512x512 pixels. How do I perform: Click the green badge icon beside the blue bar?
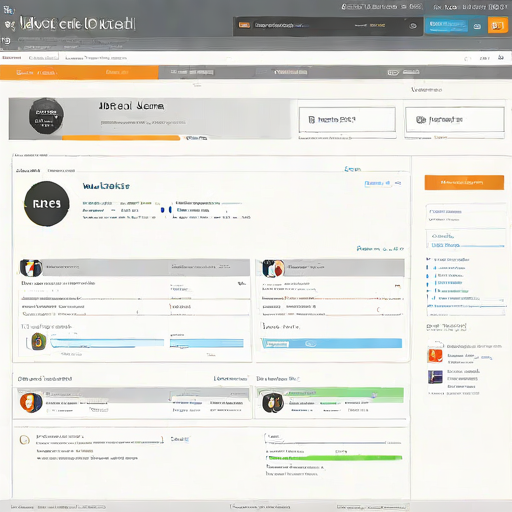[x=39, y=341]
